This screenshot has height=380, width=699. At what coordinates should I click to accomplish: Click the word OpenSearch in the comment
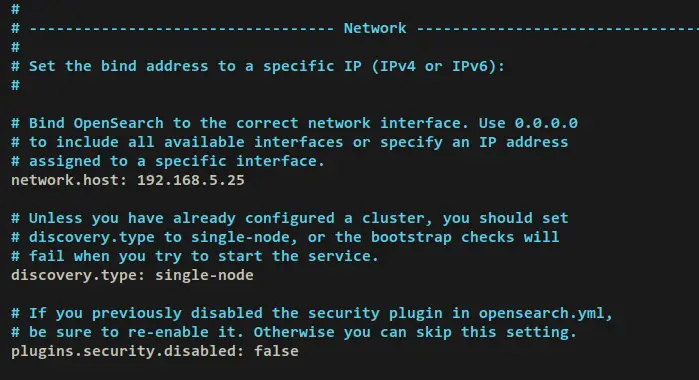click(119, 124)
